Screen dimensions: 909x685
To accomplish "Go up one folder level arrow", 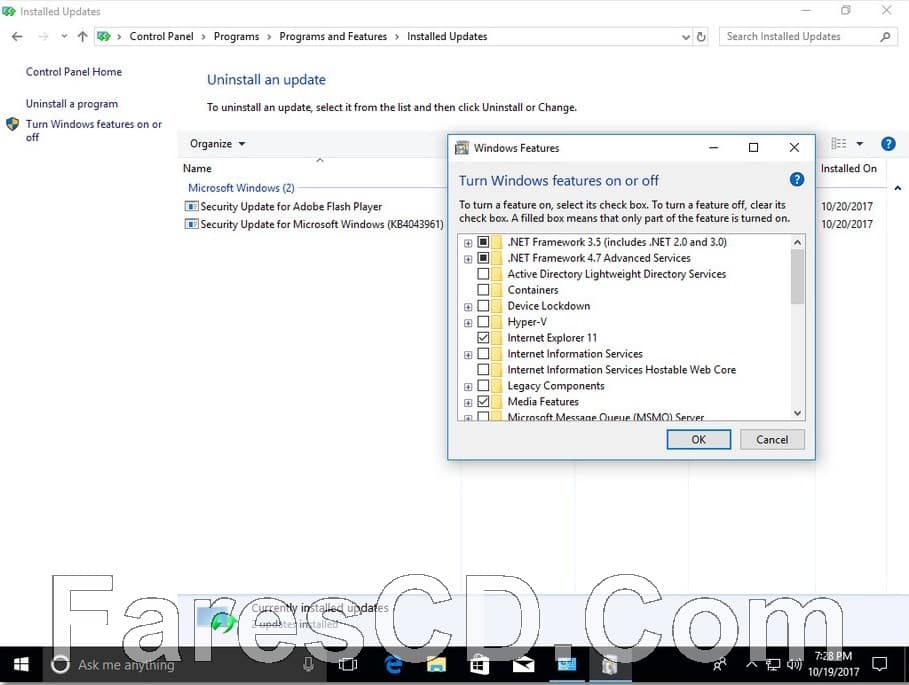I will tap(82, 37).
